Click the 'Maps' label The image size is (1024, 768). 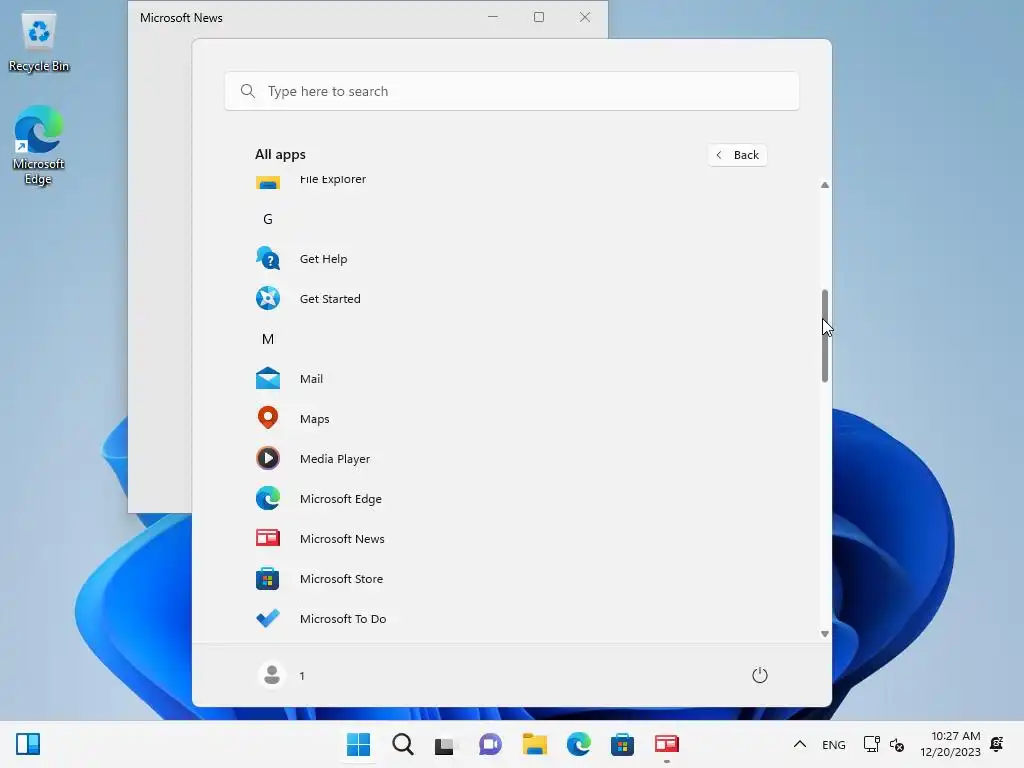(x=314, y=419)
